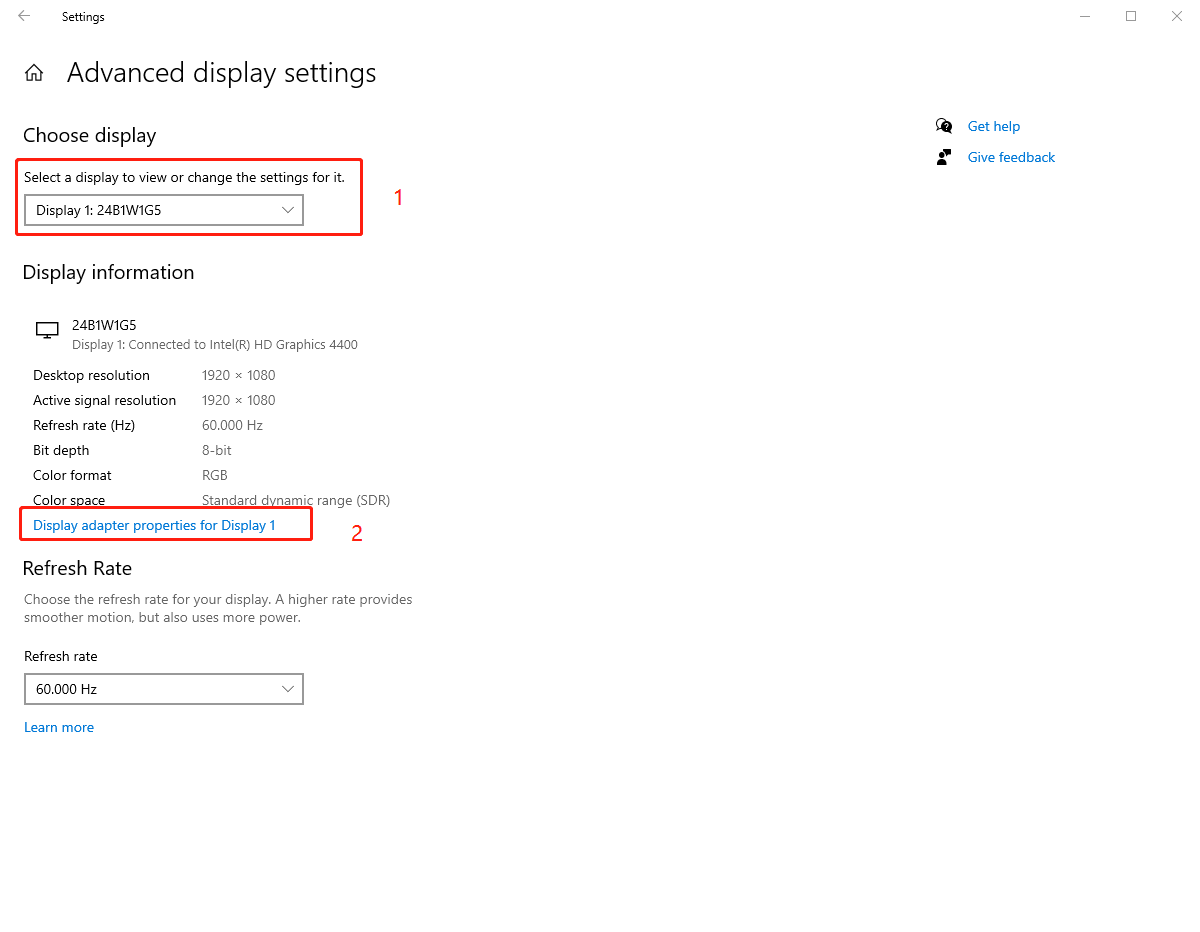Click the Desktop resolution 1920 × 1080 value

click(238, 375)
